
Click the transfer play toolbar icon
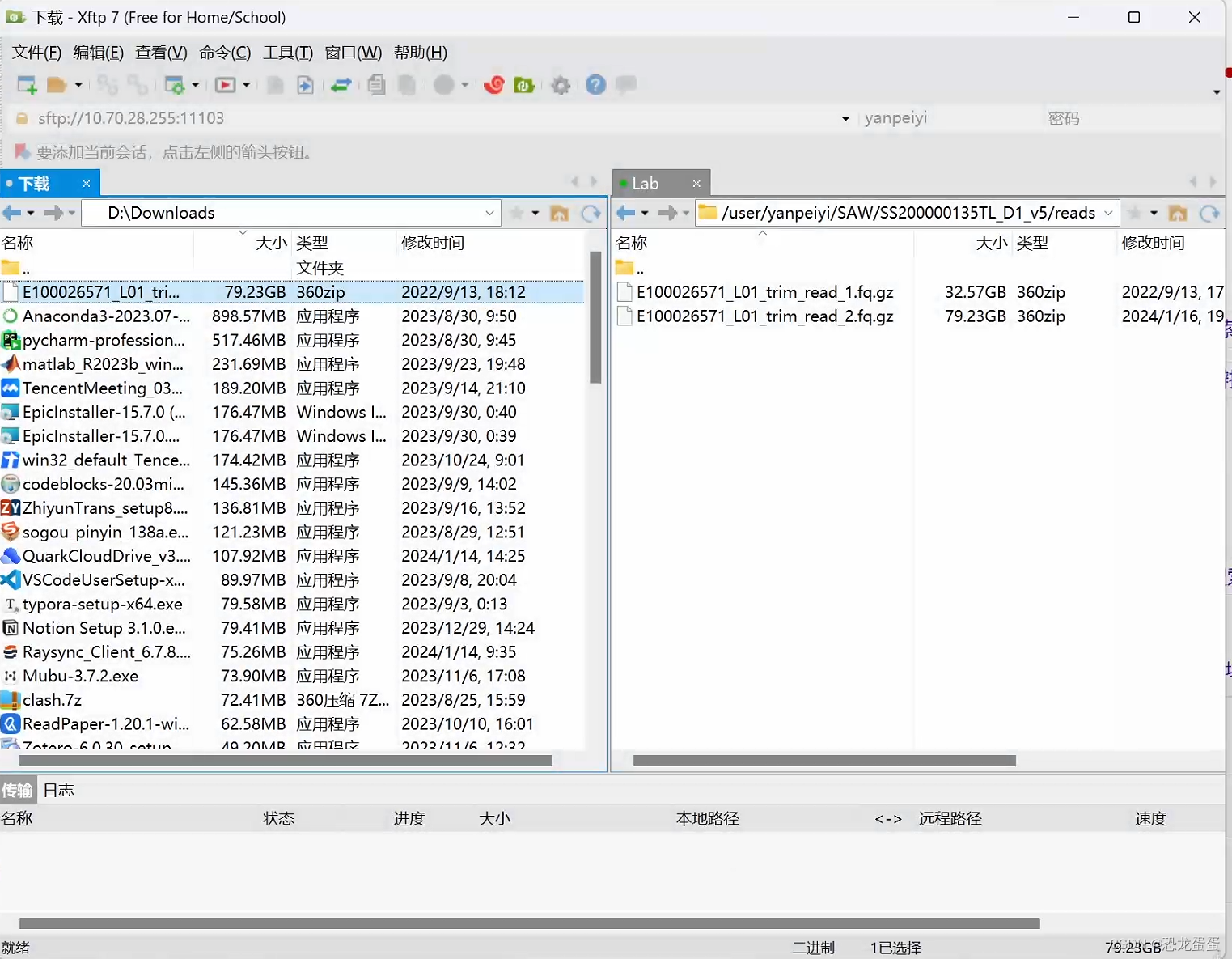226,85
